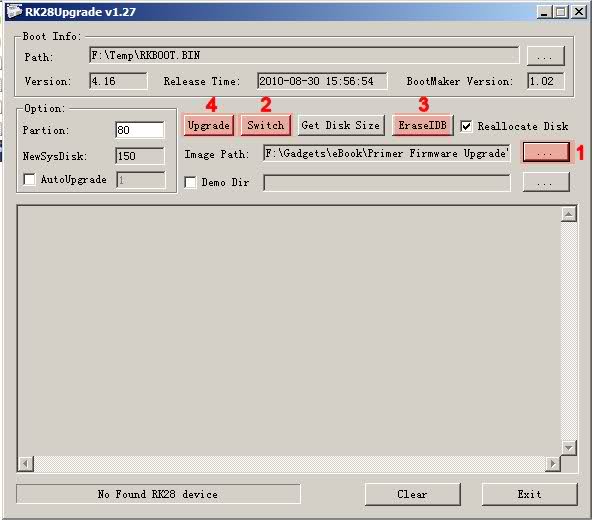Clear the log output

(413, 494)
